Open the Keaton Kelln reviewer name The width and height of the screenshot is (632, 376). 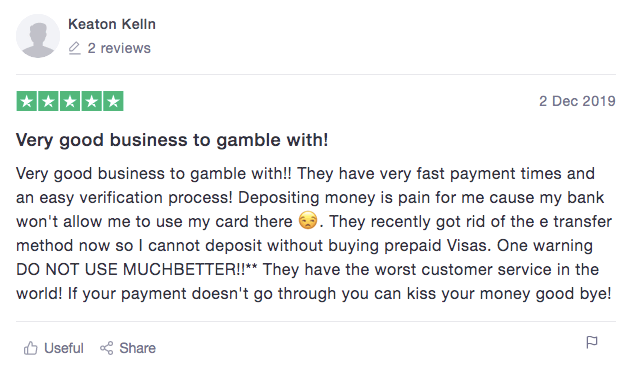point(112,24)
